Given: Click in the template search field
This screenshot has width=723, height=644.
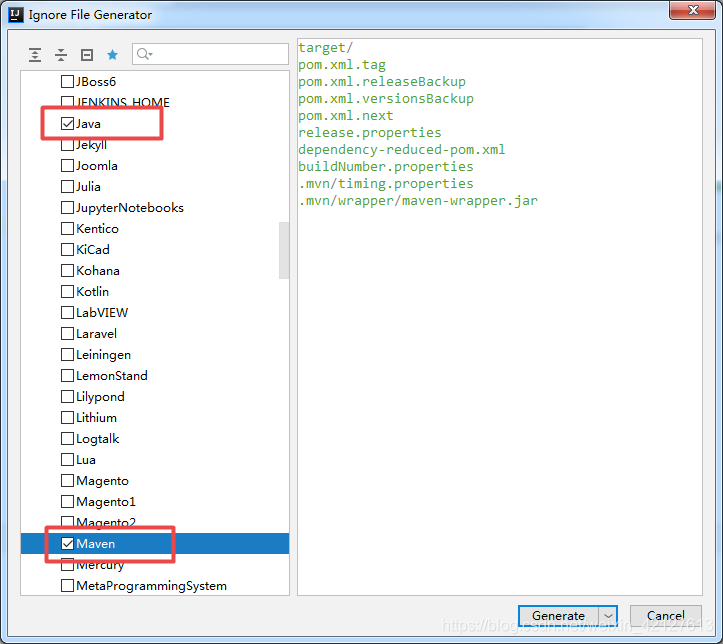Looking at the screenshot, I should coord(210,54).
